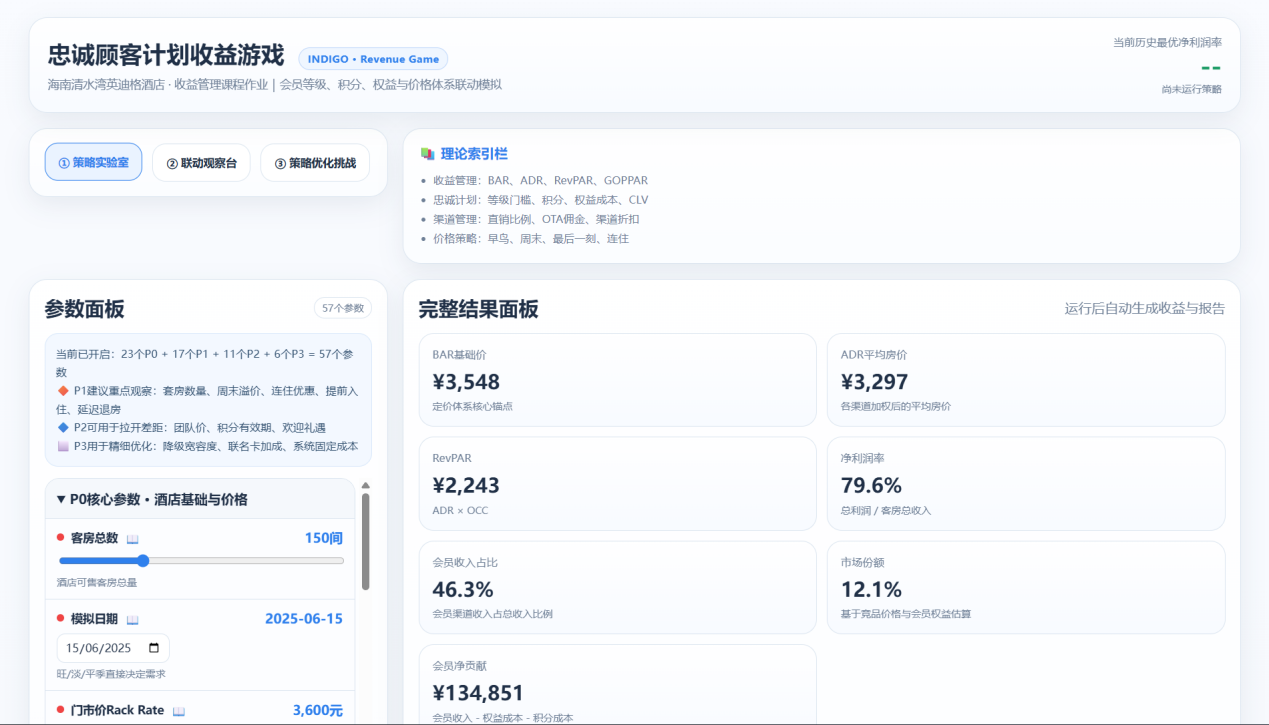Click the parameter panel scrollbar up arrow

tap(365, 486)
